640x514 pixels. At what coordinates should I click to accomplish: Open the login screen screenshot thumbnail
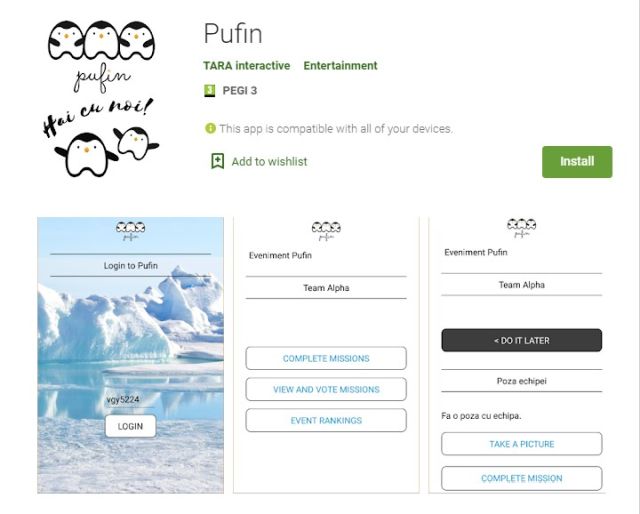(x=130, y=355)
